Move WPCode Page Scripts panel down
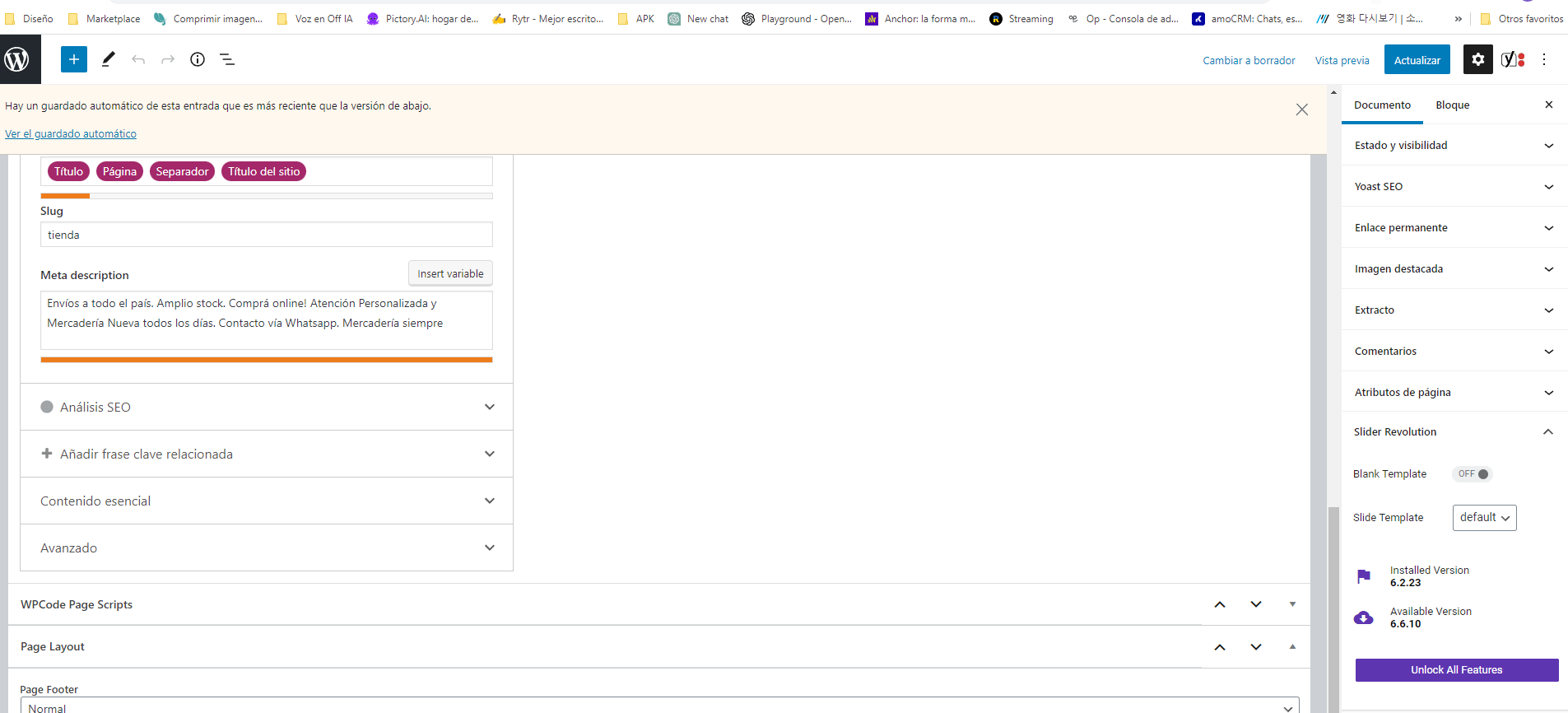 1256,604
